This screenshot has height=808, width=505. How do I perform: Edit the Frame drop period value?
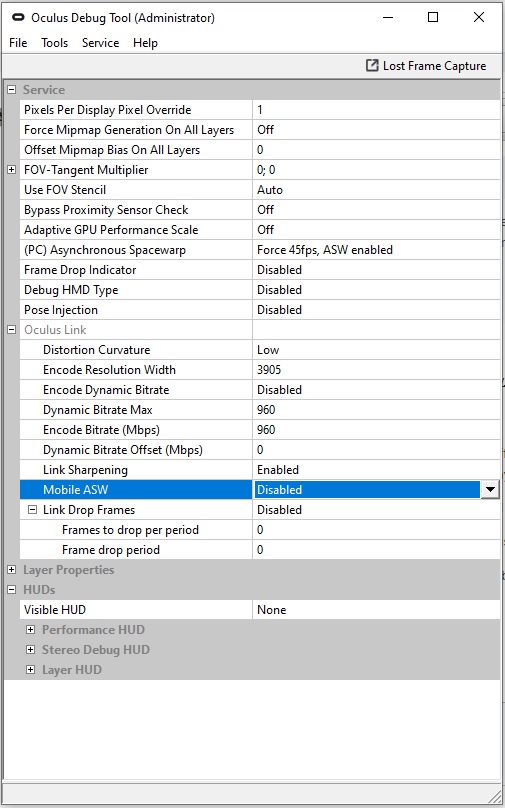click(376, 550)
